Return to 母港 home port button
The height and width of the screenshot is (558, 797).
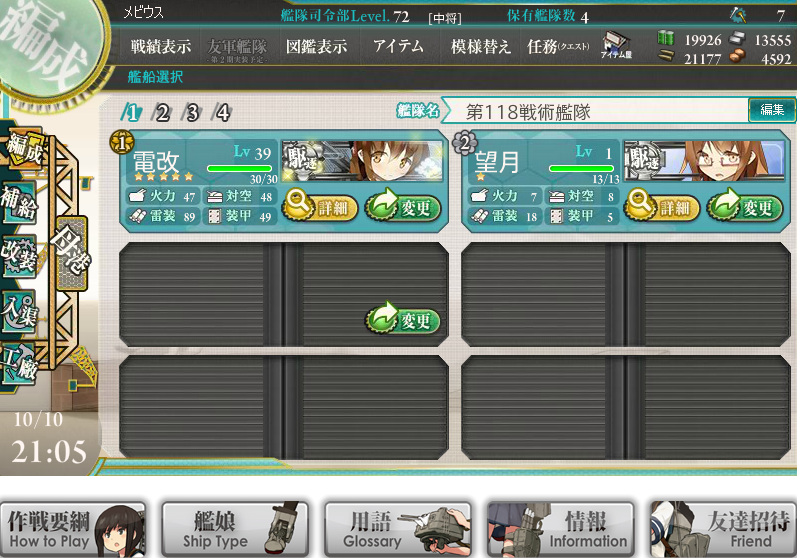pyautogui.click(x=72, y=253)
